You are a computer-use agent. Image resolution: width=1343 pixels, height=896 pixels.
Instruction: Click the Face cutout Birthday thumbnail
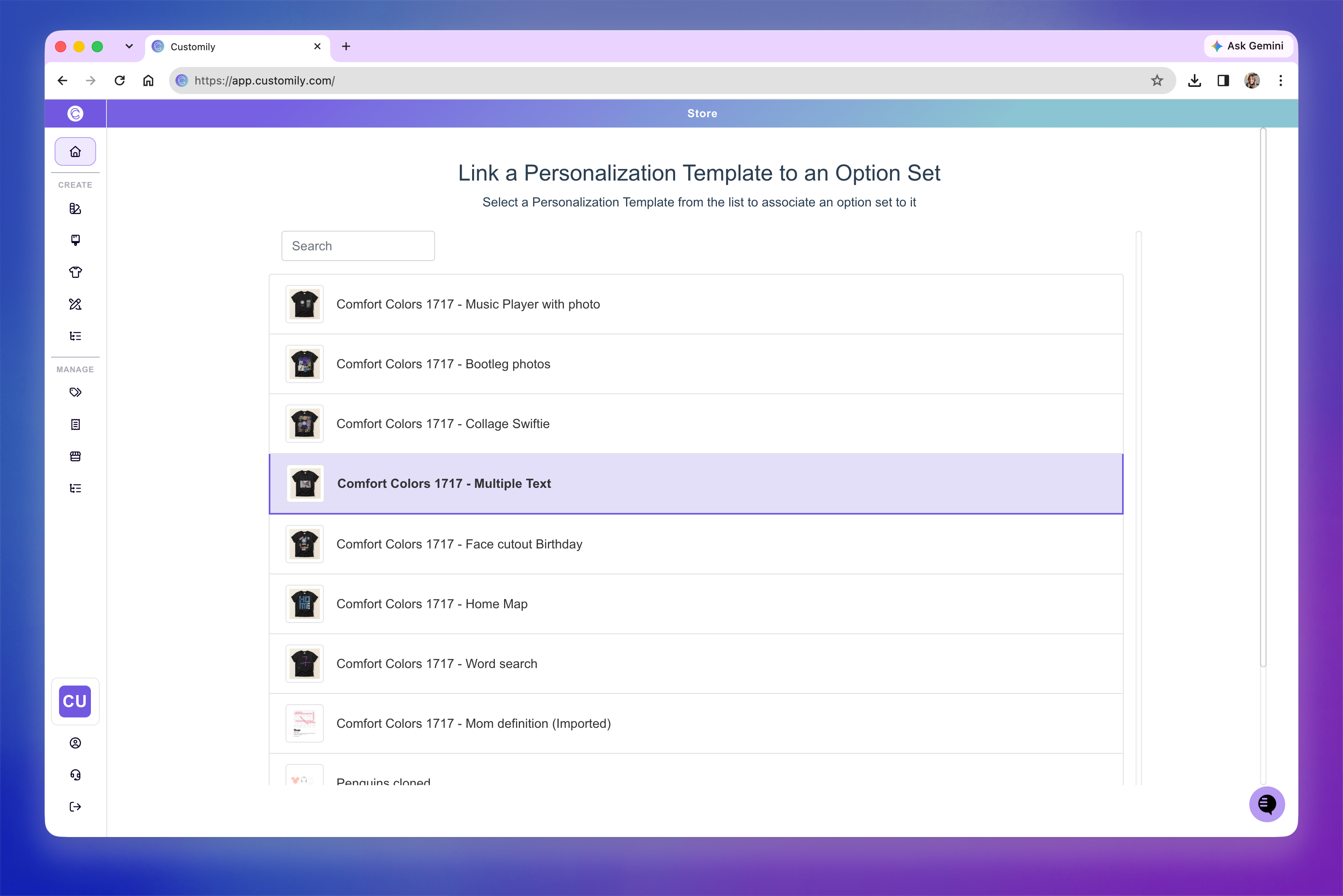tap(305, 544)
